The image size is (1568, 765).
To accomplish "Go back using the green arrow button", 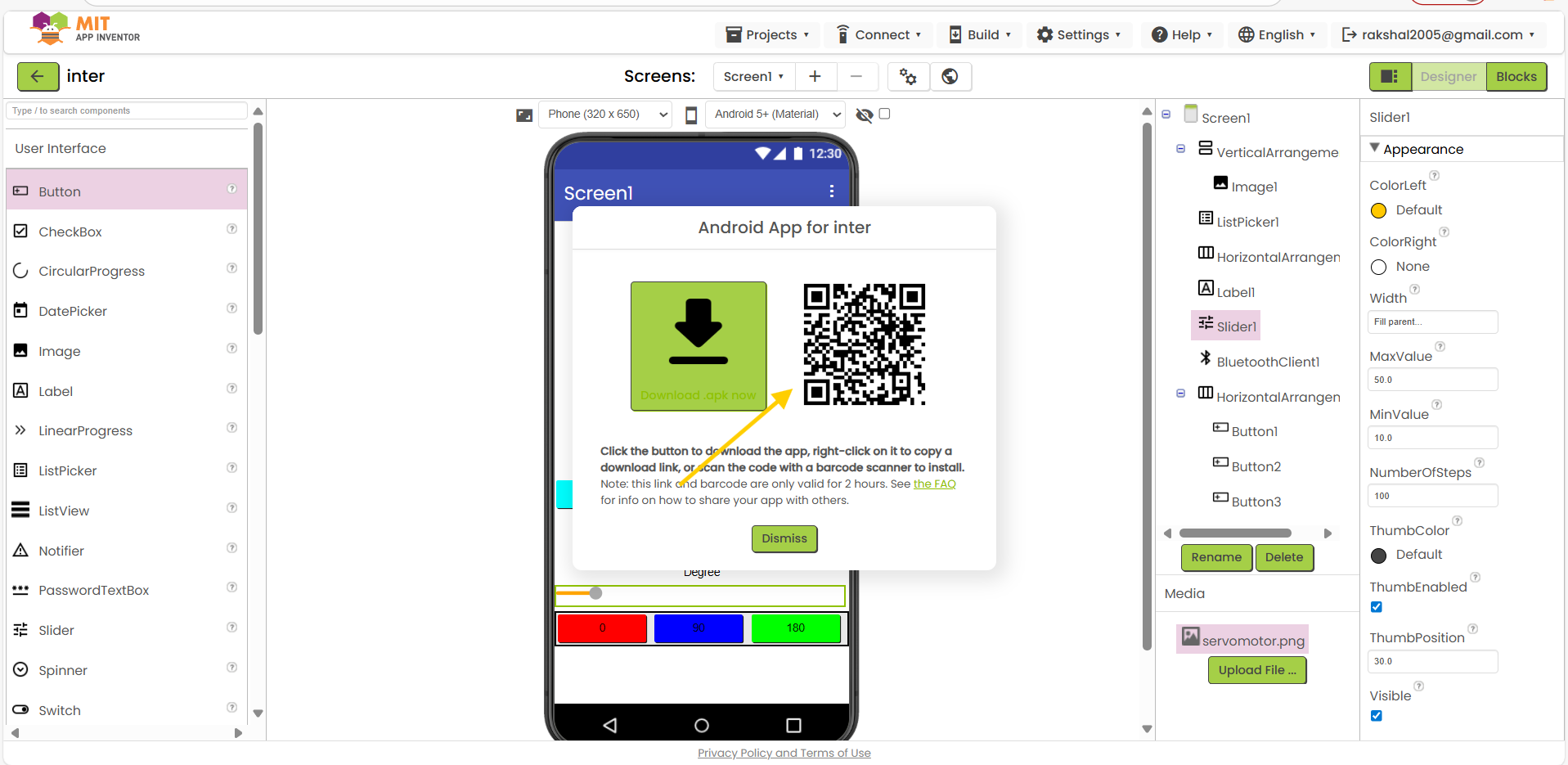I will tap(38, 76).
